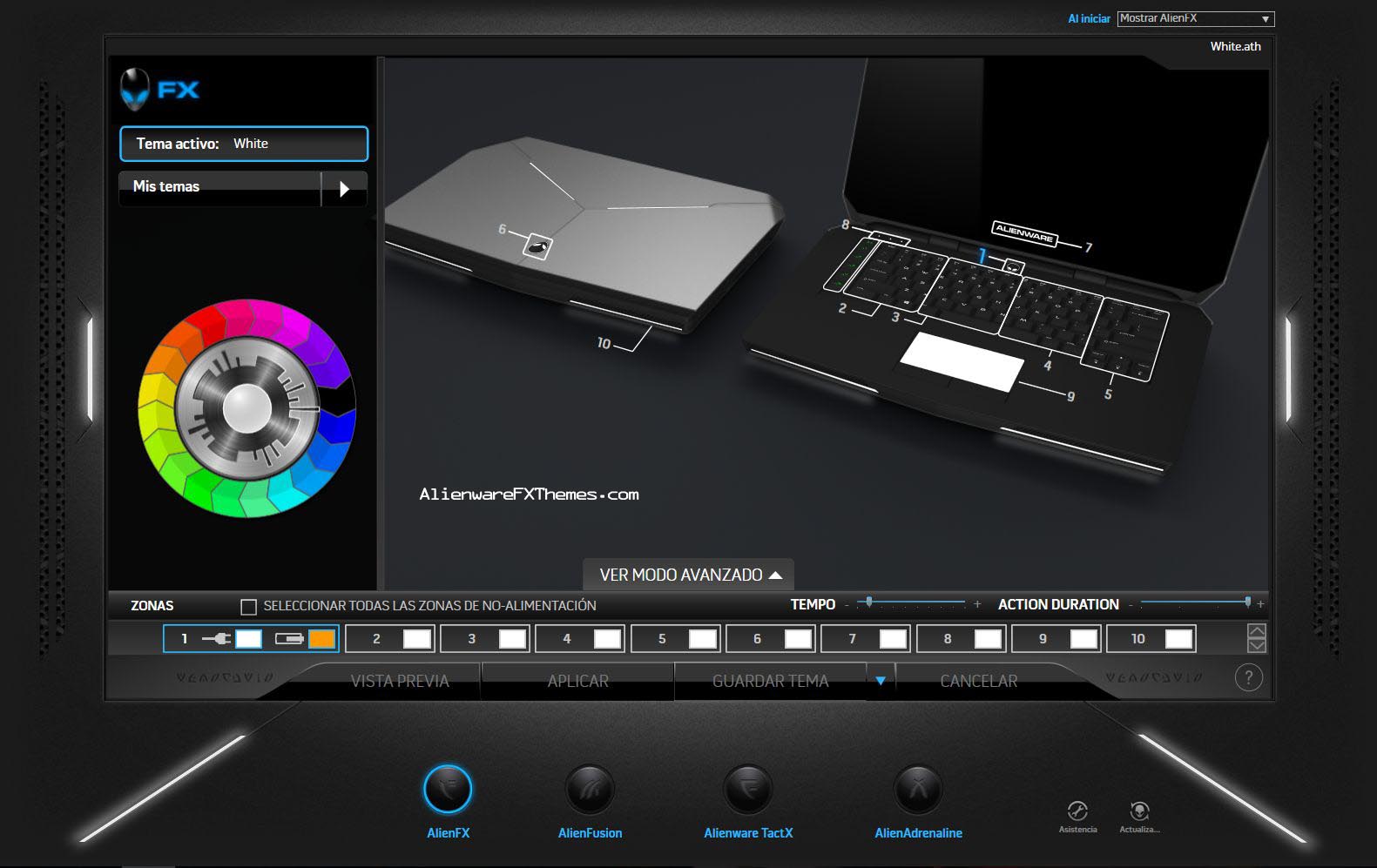The width and height of the screenshot is (1377, 868).
Task: Select zone 2 color swatch
Action: pyautogui.click(x=417, y=639)
